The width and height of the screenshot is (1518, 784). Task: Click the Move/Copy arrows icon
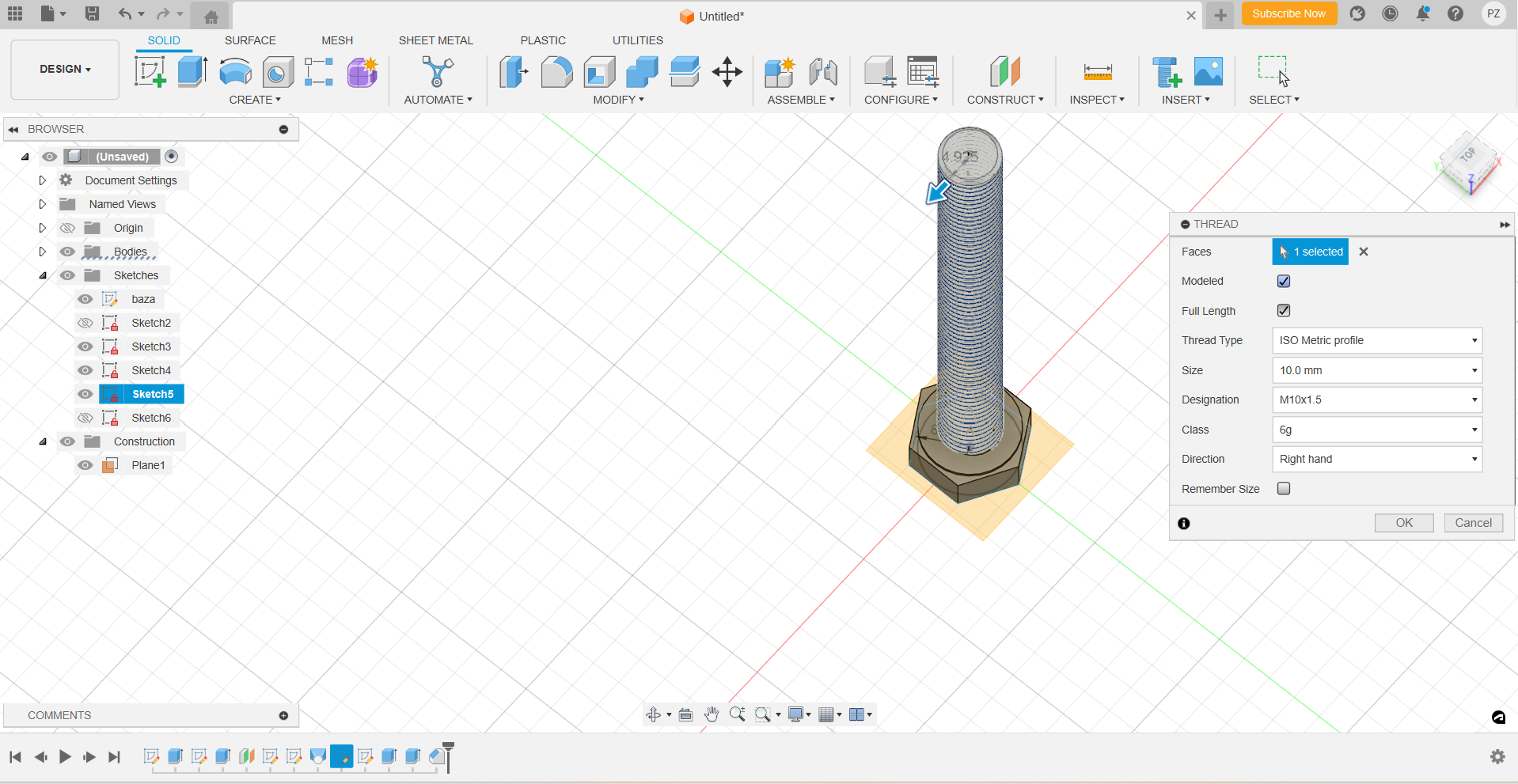click(727, 72)
